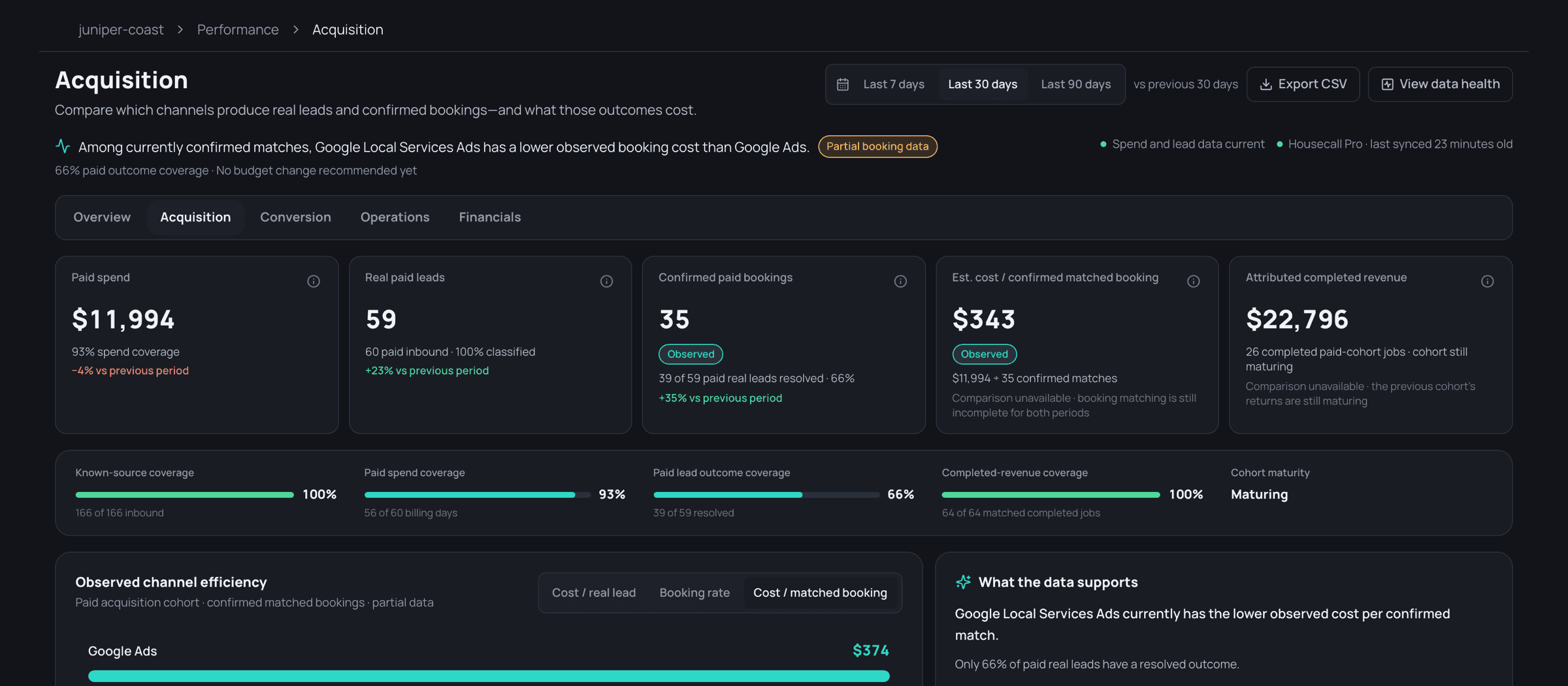Click '+23% vs previous period' text
1568x686 pixels.
click(x=427, y=370)
